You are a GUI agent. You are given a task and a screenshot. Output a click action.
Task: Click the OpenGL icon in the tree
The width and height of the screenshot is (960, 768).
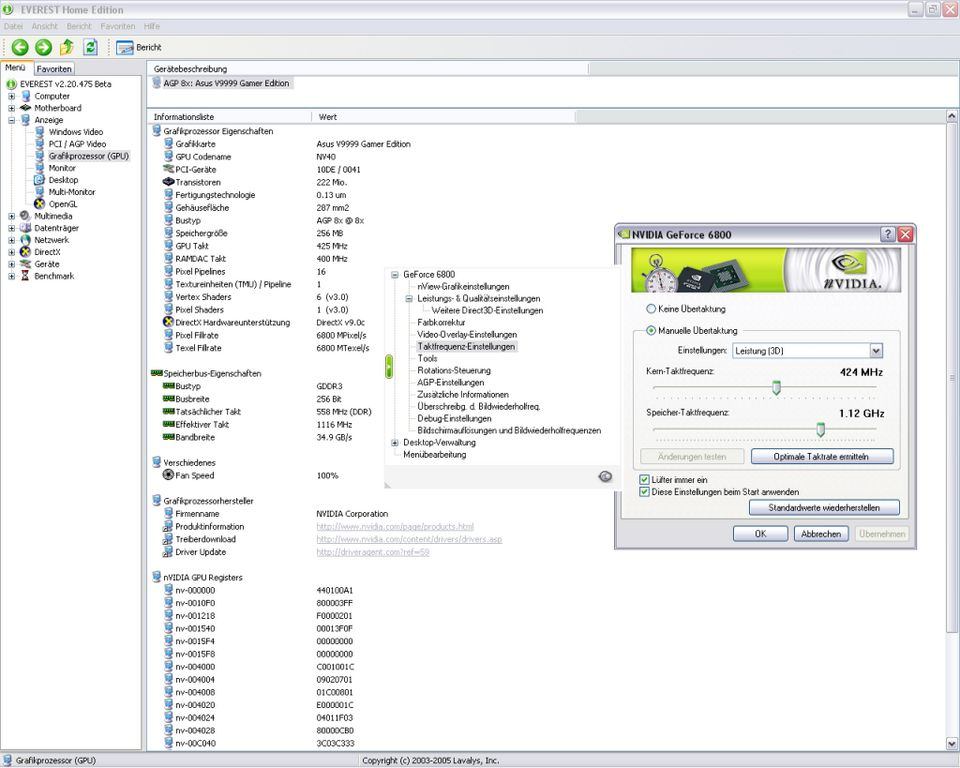pyautogui.click(x=40, y=204)
